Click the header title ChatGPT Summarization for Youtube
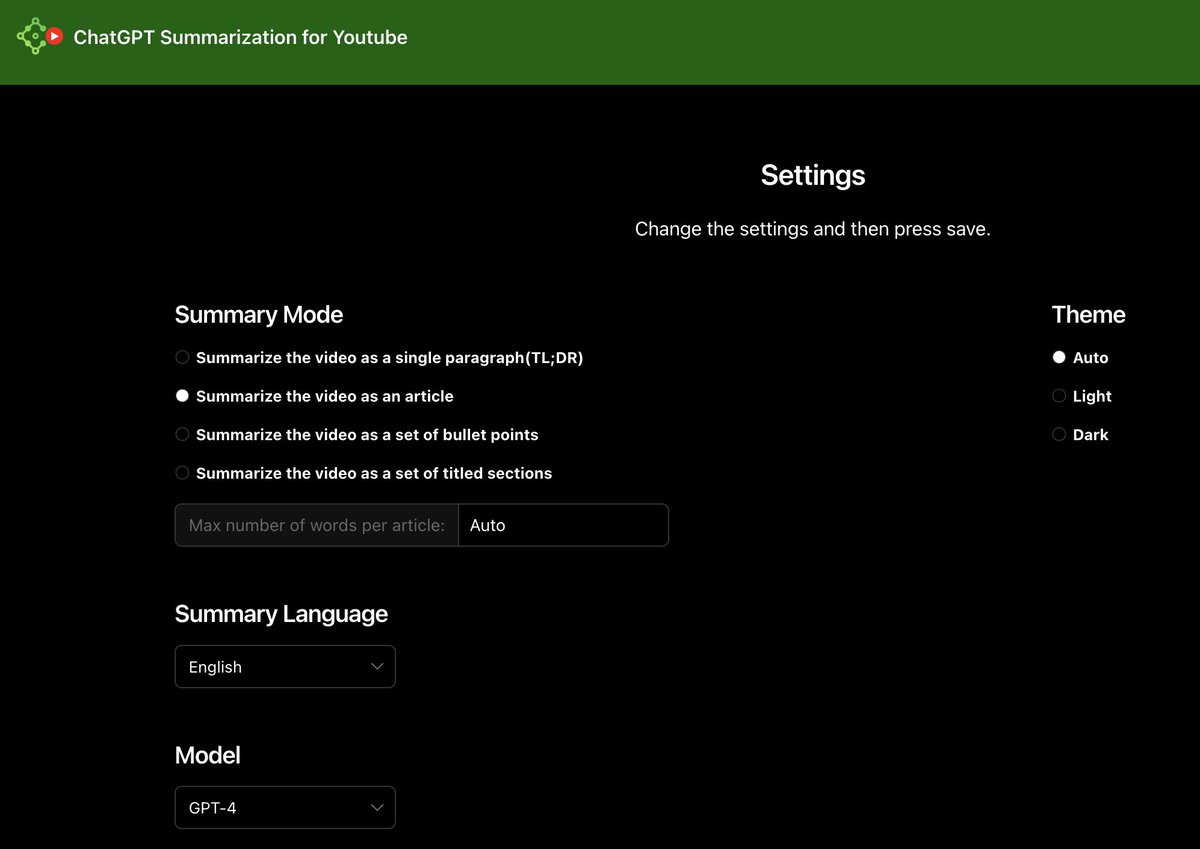This screenshot has height=849, width=1200. coord(240,38)
